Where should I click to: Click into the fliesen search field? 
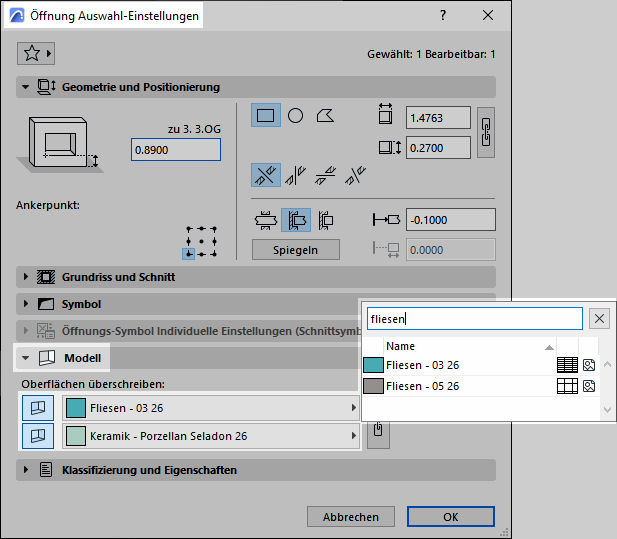point(475,319)
